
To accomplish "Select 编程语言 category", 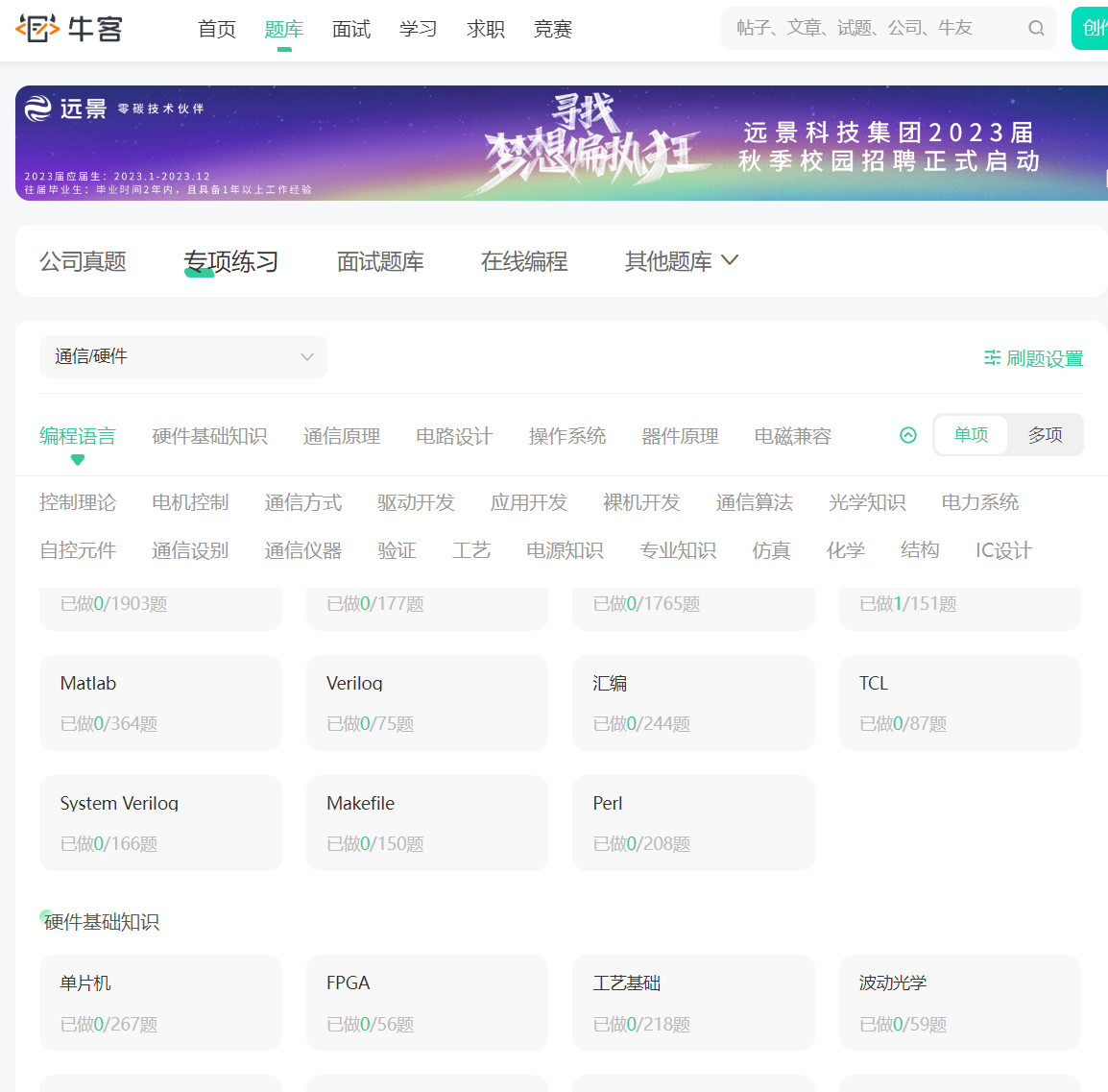I will pyautogui.click(x=78, y=436).
